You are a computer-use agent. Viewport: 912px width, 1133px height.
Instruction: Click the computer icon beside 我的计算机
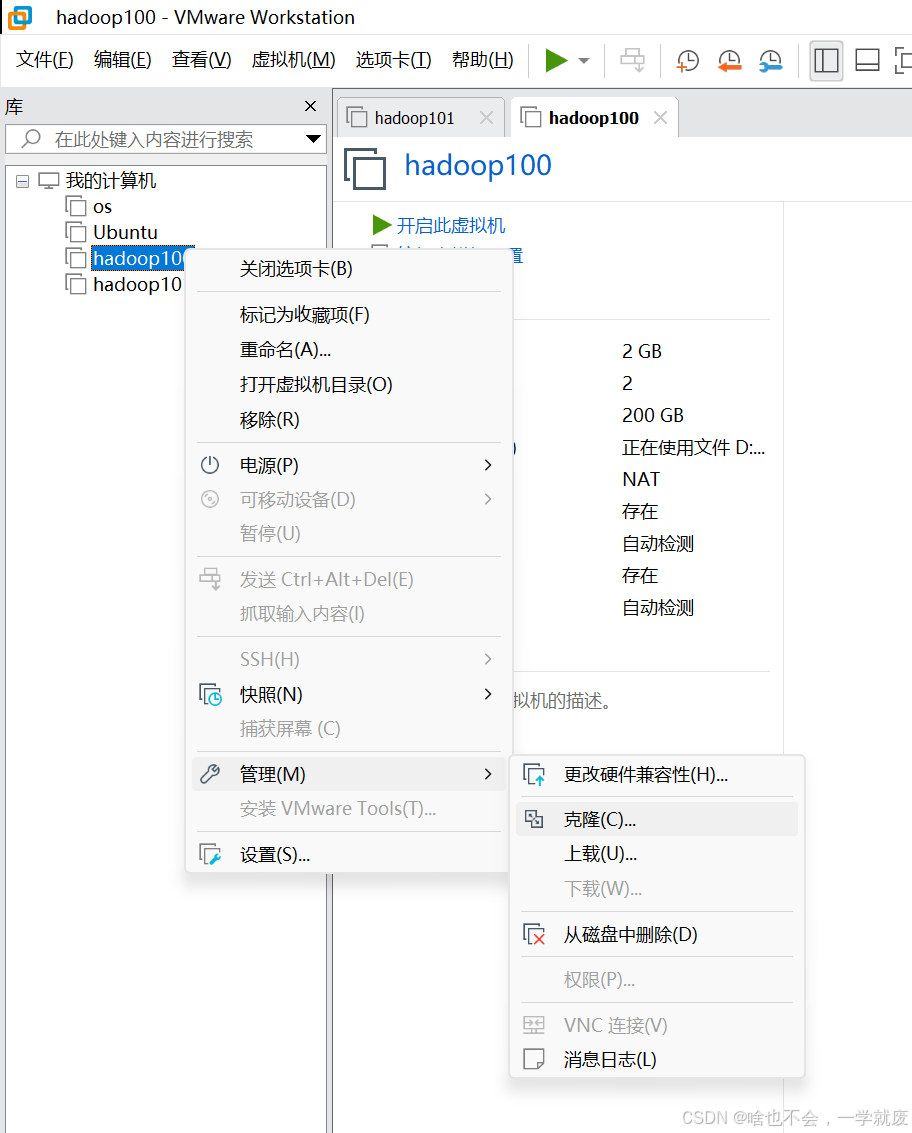pyautogui.click(x=48, y=181)
